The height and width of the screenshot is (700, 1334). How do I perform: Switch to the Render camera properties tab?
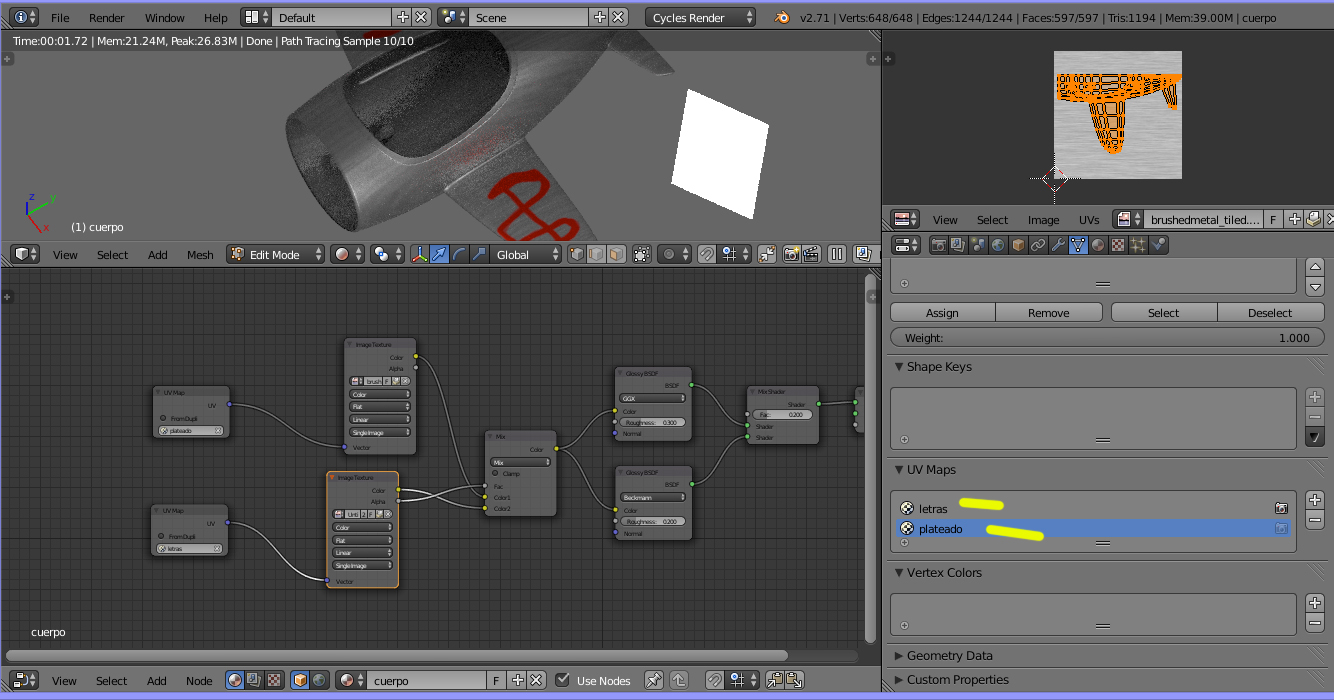(x=939, y=245)
